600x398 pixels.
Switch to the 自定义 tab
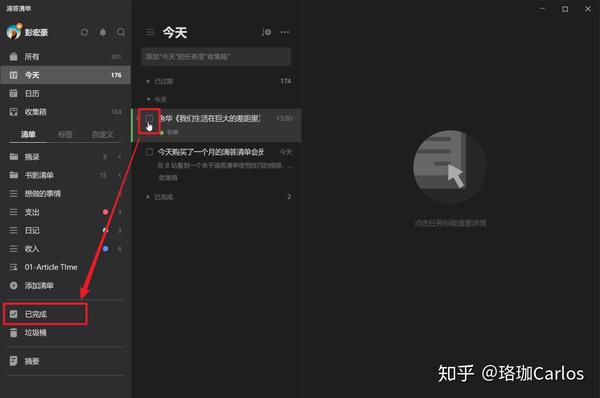(103, 134)
